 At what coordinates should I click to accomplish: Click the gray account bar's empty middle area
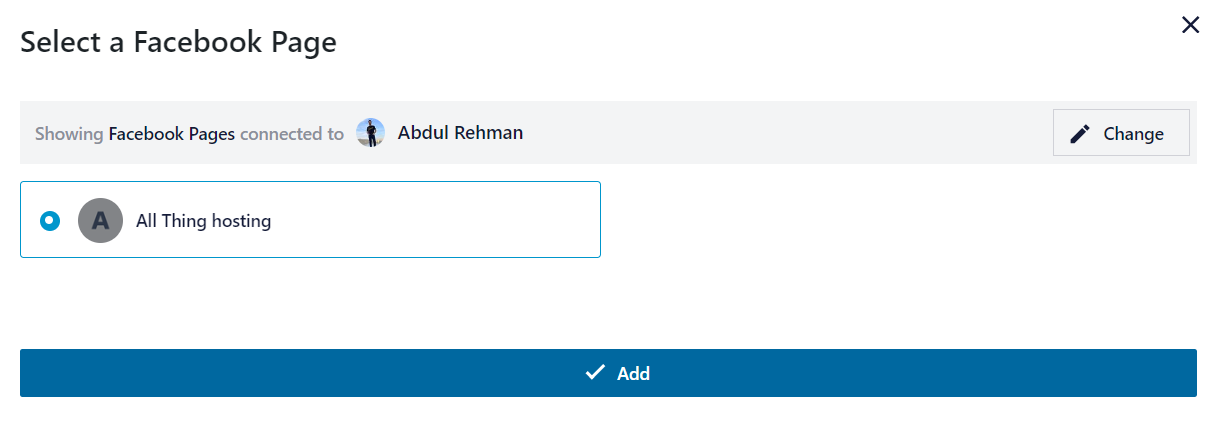click(x=780, y=133)
